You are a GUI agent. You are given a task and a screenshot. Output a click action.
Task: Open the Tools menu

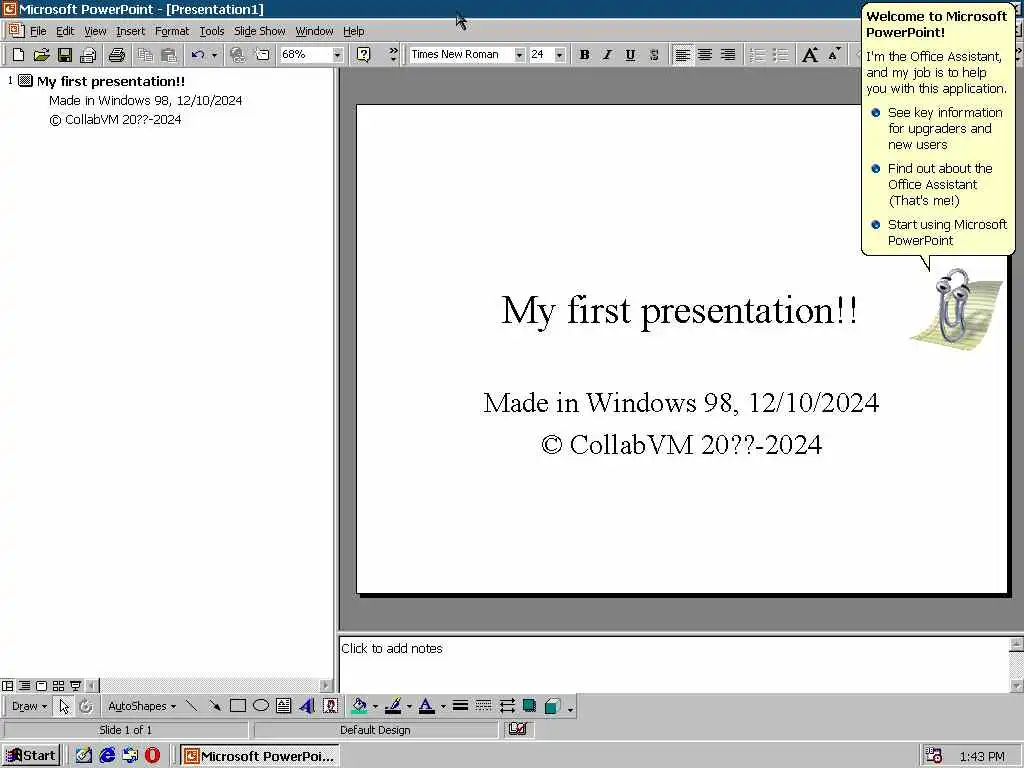point(212,31)
